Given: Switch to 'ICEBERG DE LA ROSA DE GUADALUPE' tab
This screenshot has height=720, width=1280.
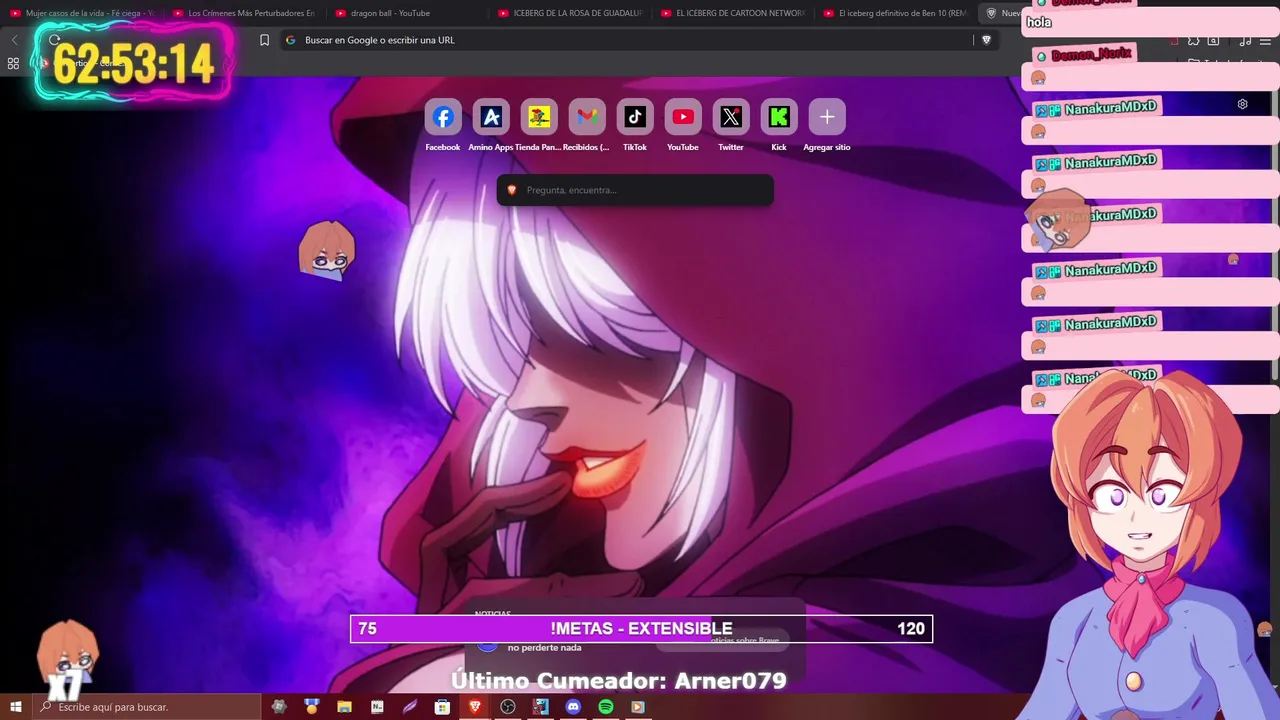Looking at the screenshot, I should (x=571, y=13).
